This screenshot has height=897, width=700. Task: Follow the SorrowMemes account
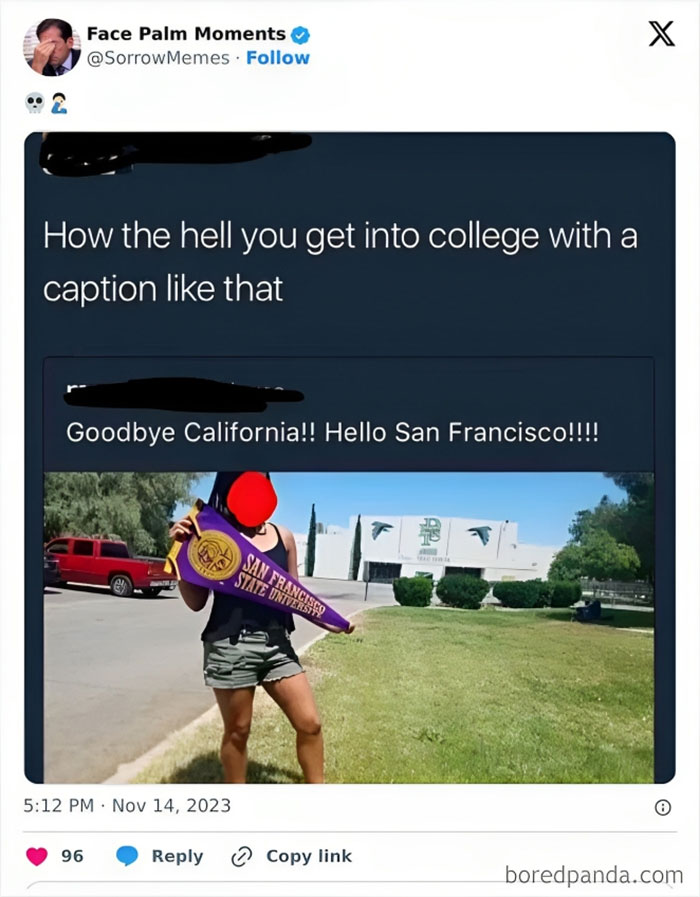278,58
